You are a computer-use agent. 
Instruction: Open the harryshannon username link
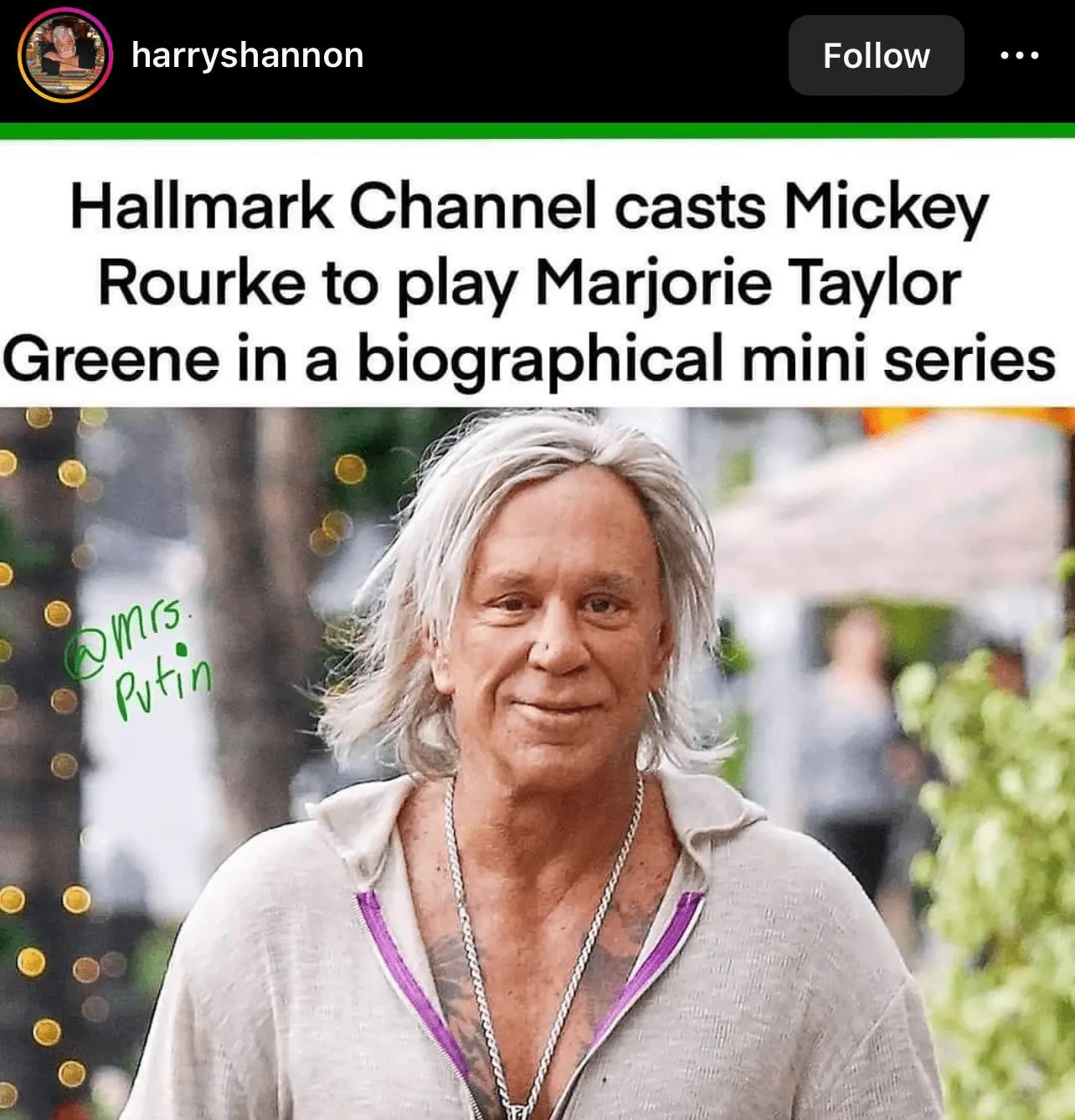pos(248,56)
